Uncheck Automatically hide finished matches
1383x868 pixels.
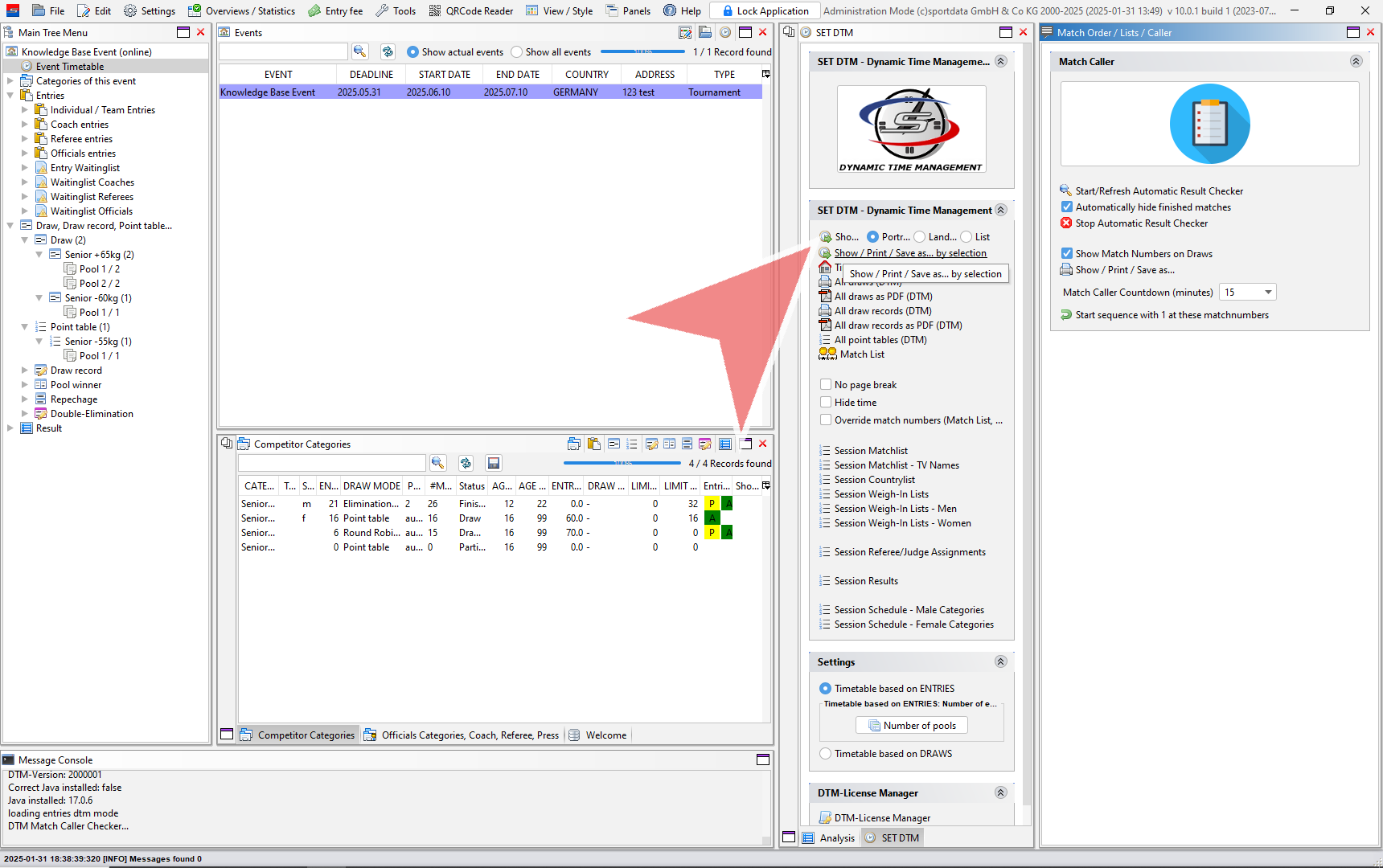point(1067,207)
